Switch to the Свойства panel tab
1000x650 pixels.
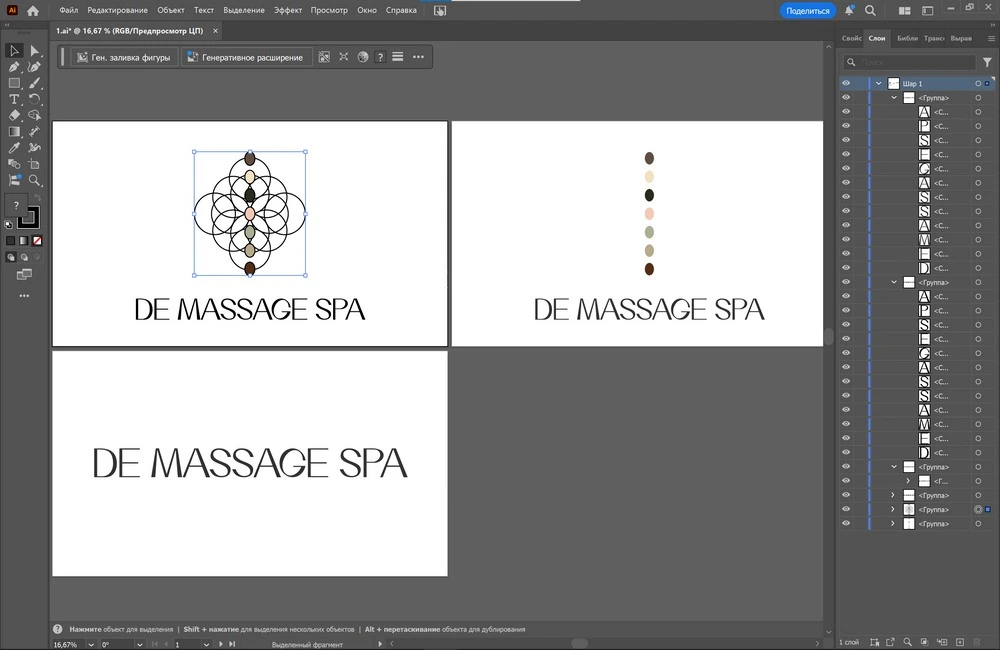[x=851, y=38]
